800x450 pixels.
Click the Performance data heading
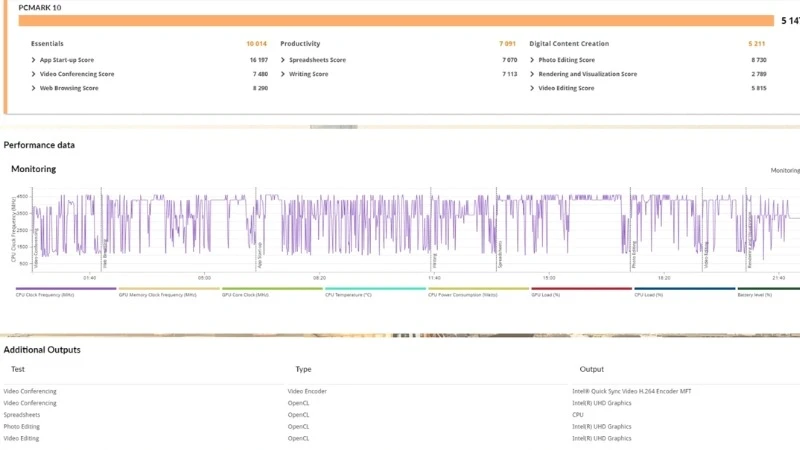[x=39, y=145]
